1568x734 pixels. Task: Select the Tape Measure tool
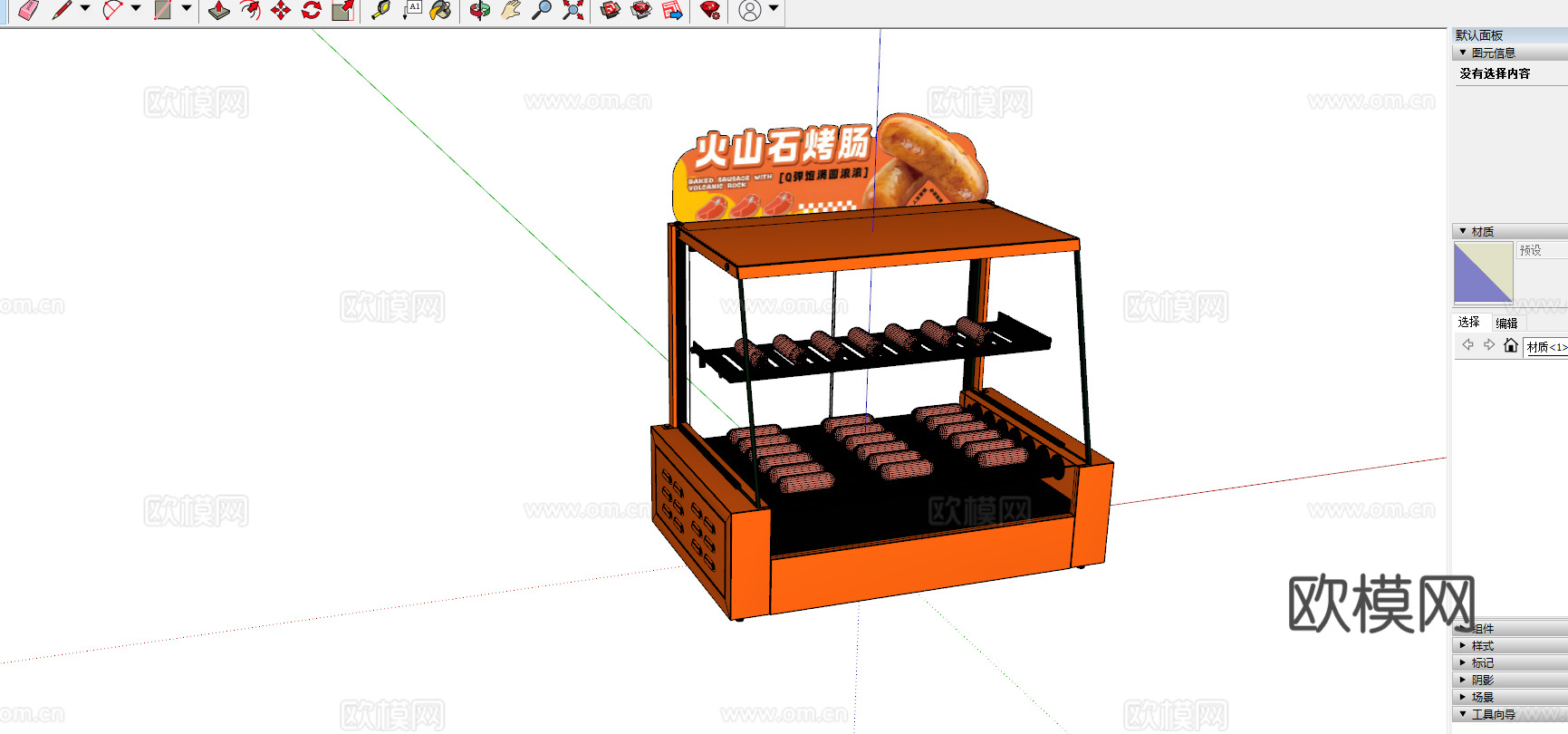click(x=381, y=10)
